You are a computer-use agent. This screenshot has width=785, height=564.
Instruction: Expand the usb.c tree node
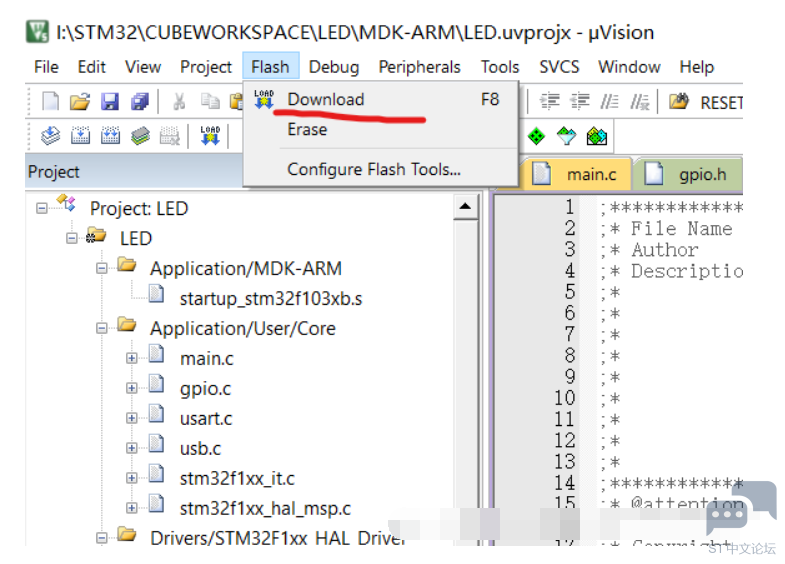132,448
